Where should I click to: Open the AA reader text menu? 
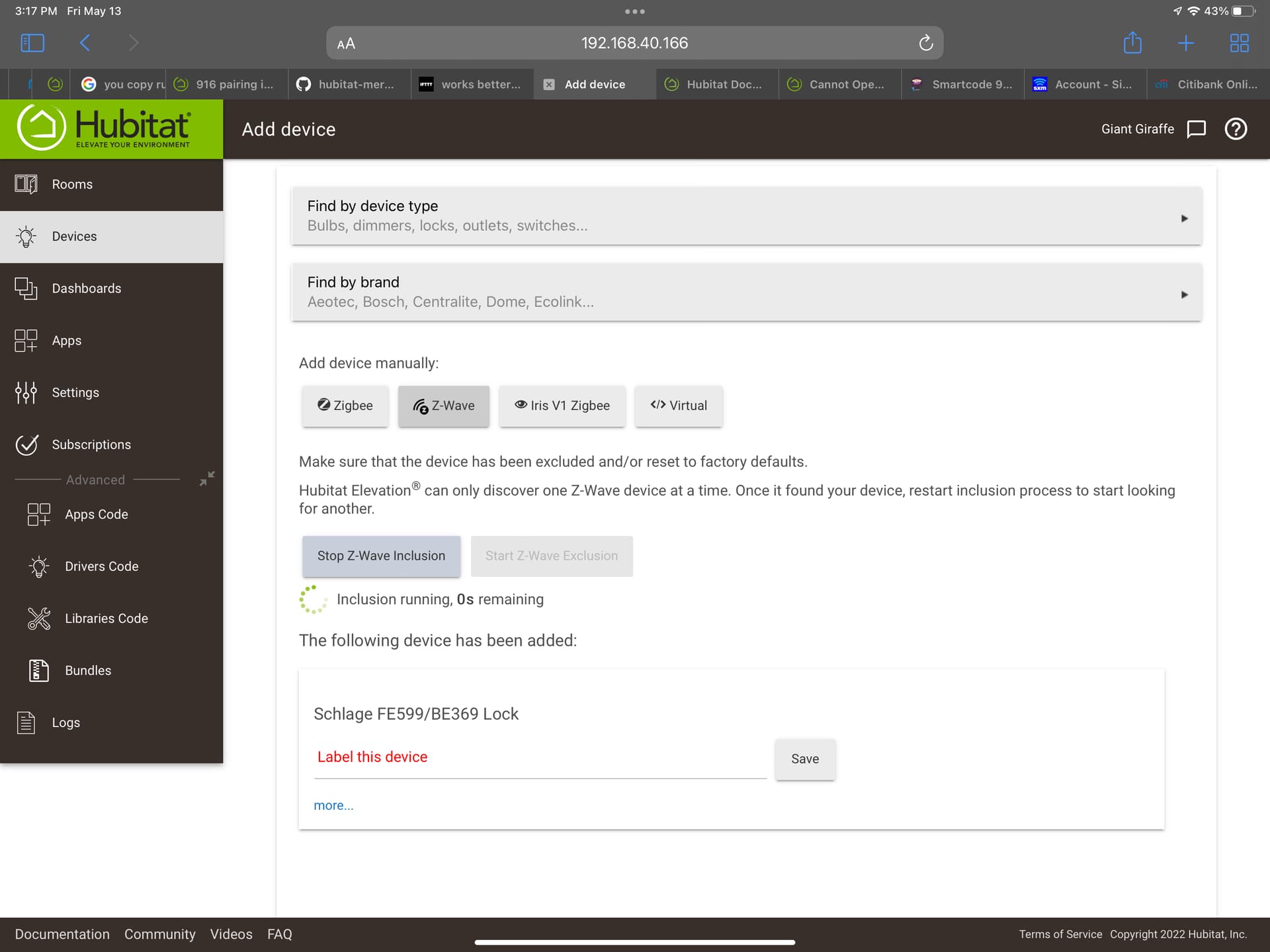(x=346, y=44)
